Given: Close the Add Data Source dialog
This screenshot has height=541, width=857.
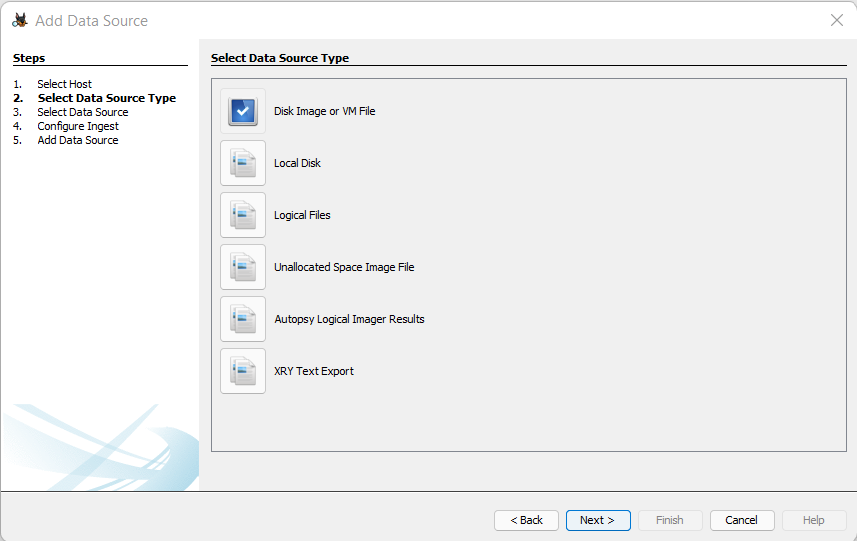Looking at the screenshot, I should pos(836,20).
